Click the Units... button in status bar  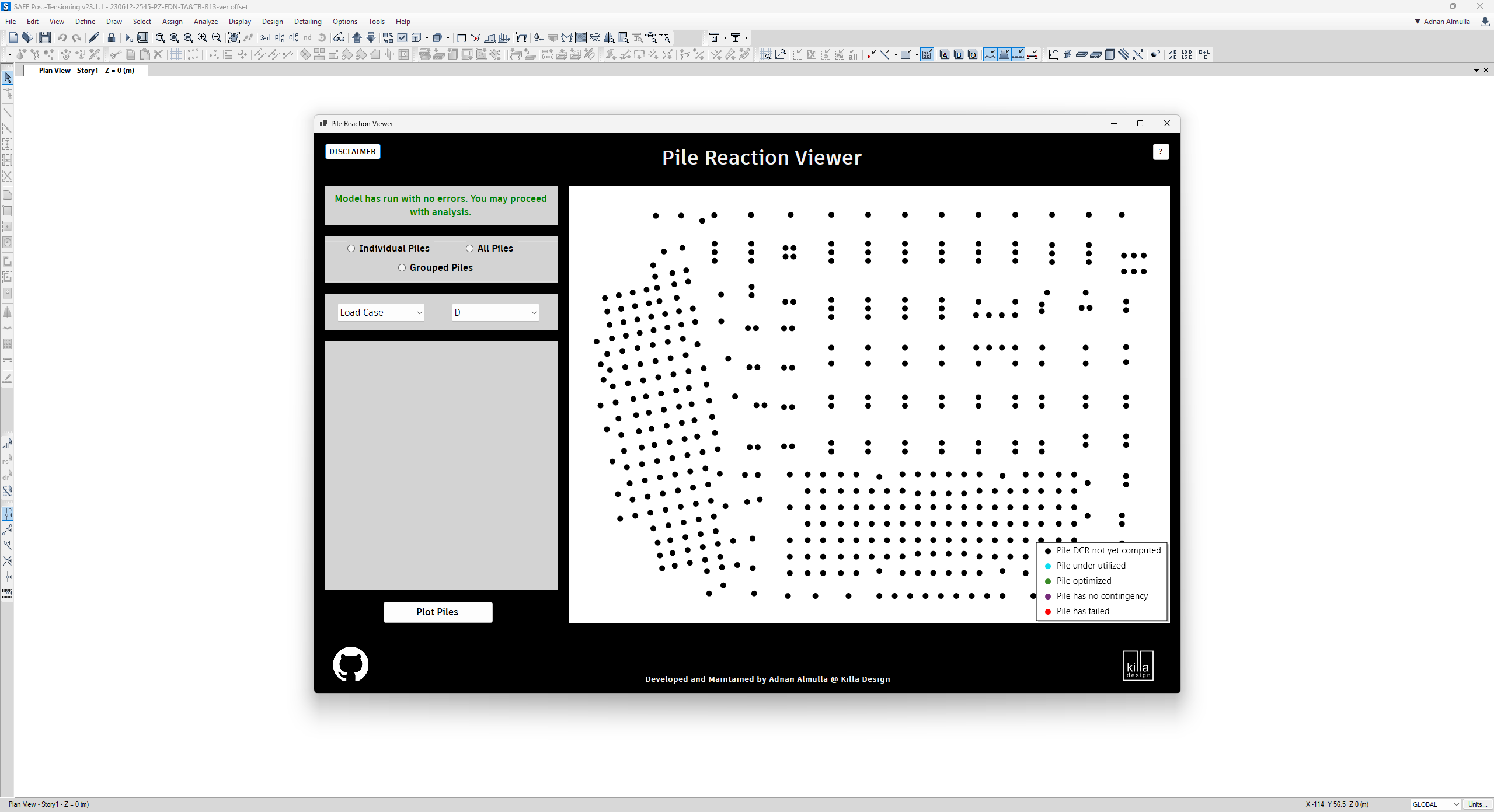click(x=1477, y=804)
